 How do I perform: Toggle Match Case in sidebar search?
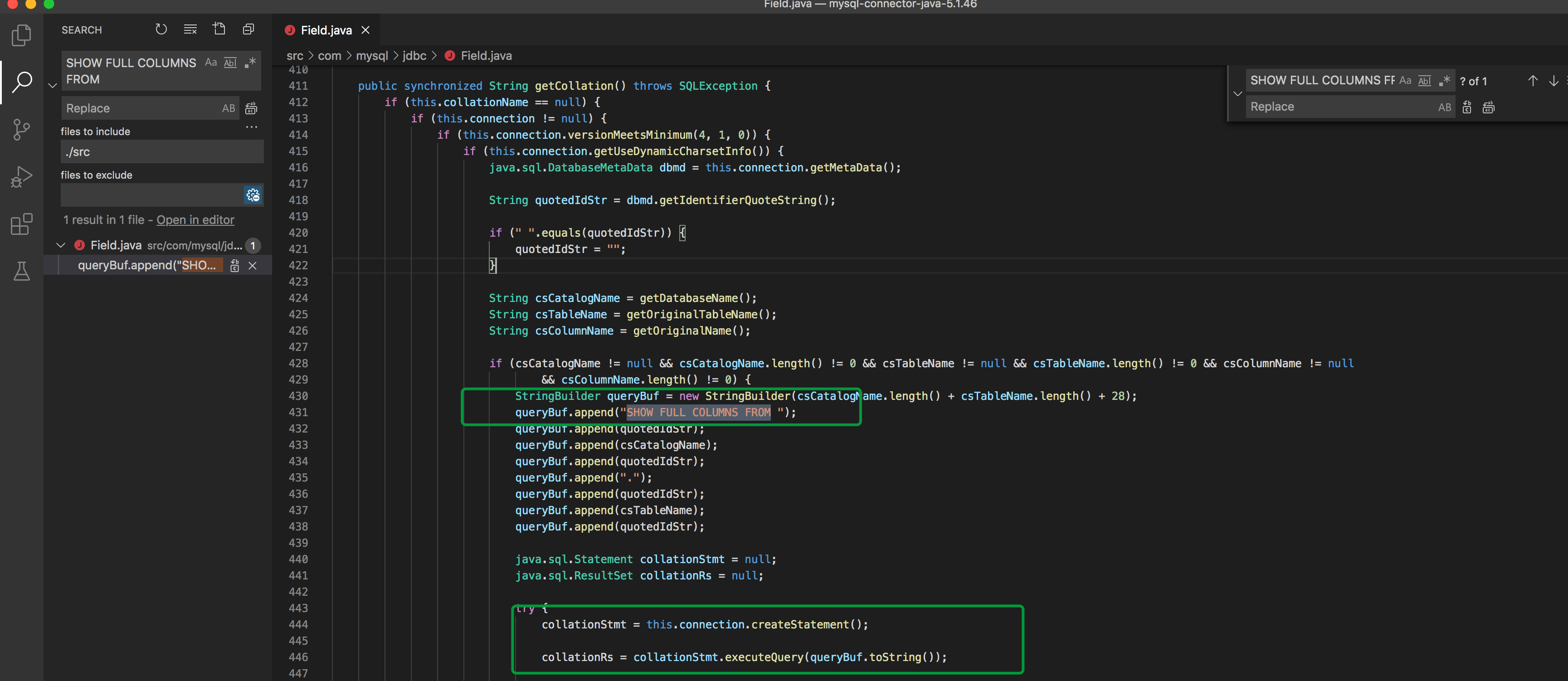(x=210, y=63)
